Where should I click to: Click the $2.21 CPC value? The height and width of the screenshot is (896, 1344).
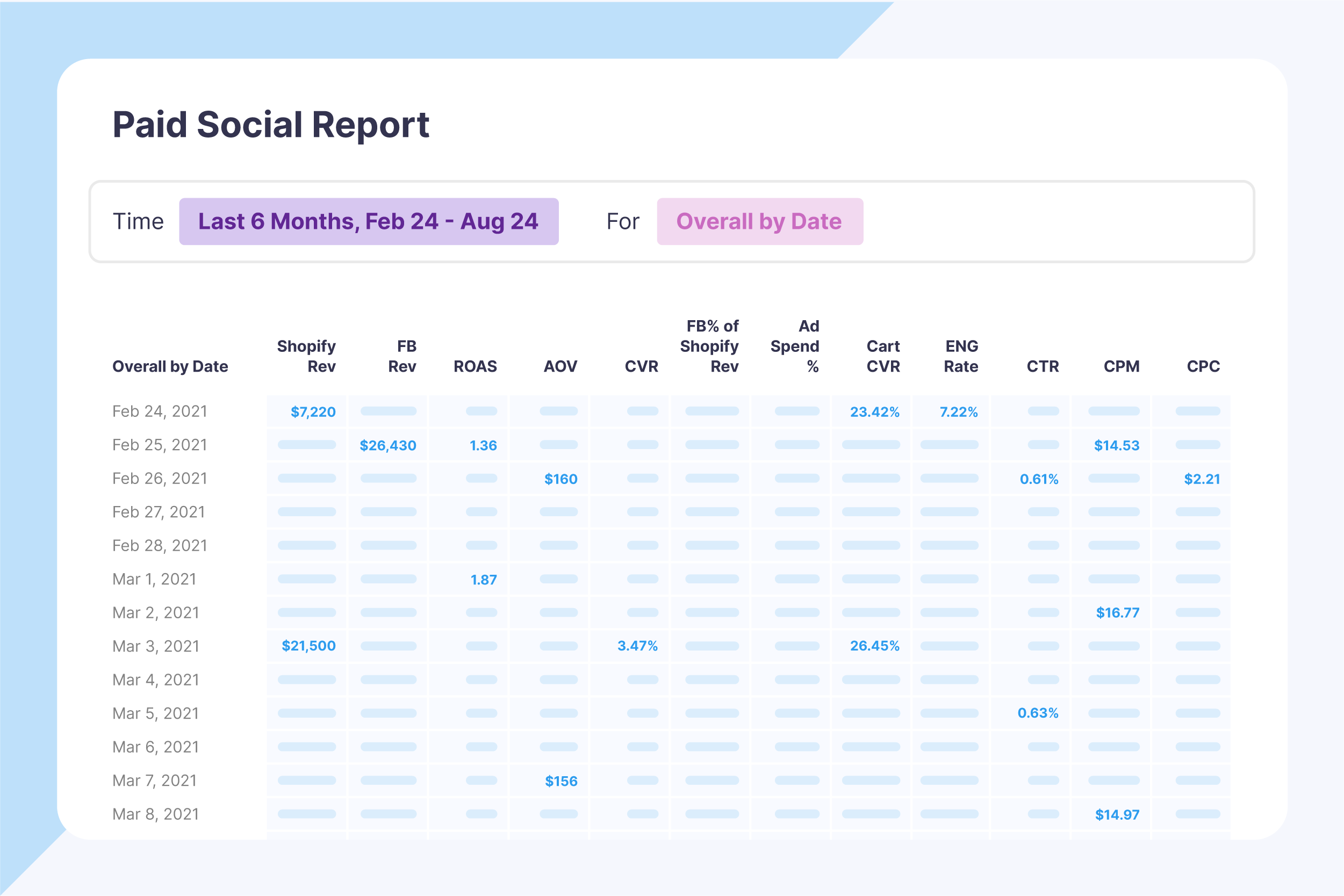(1202, 479)
